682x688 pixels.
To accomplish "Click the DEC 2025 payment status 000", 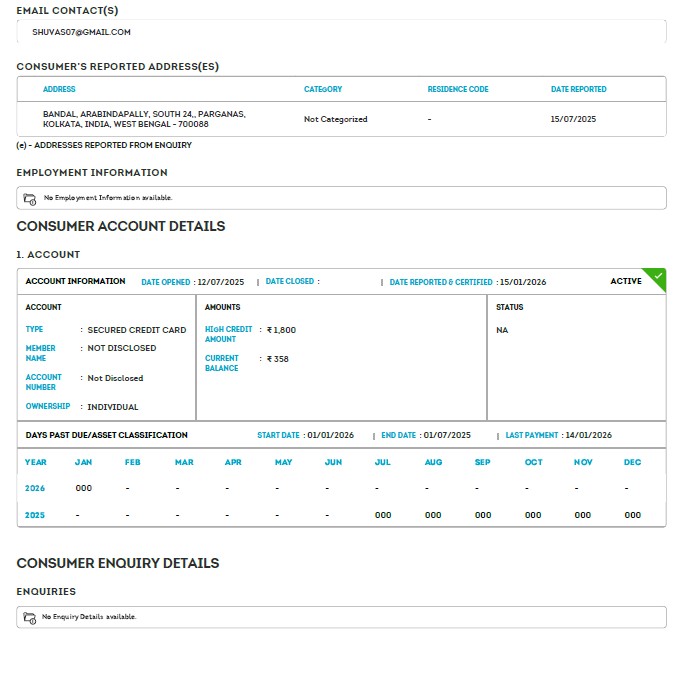I will coord(632,515).
